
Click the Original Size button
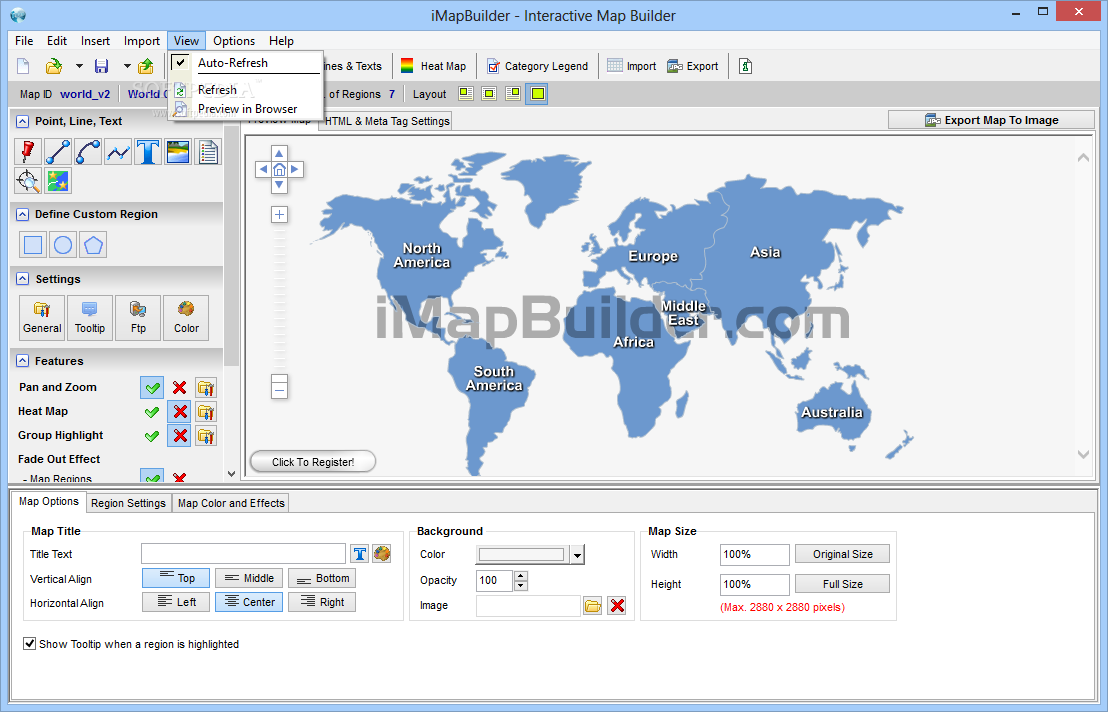click(x=842, y=554)
